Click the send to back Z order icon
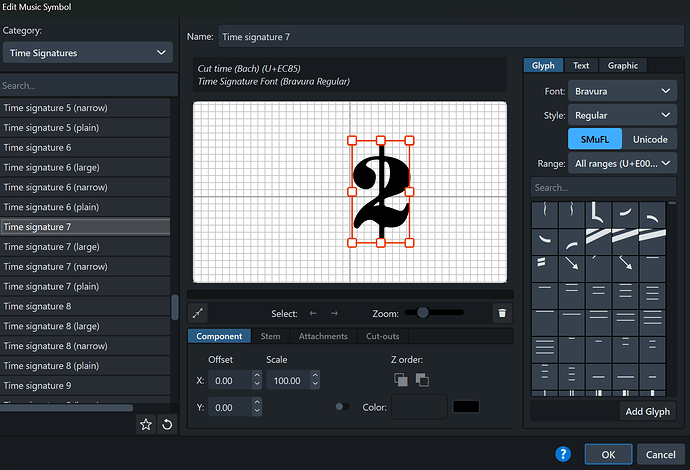 (x=421, y=380)
